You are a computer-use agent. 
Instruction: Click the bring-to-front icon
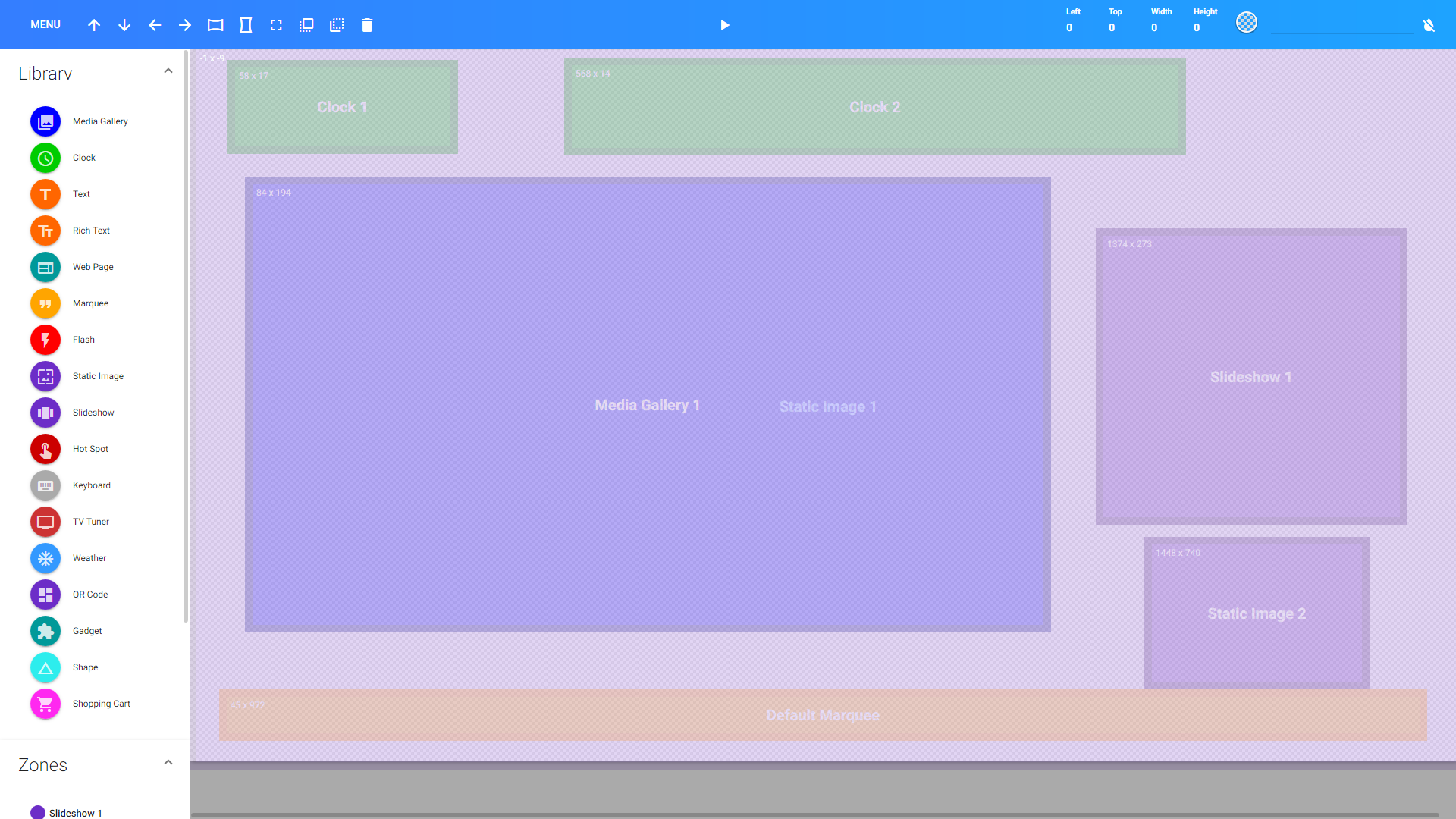[306, 25]
